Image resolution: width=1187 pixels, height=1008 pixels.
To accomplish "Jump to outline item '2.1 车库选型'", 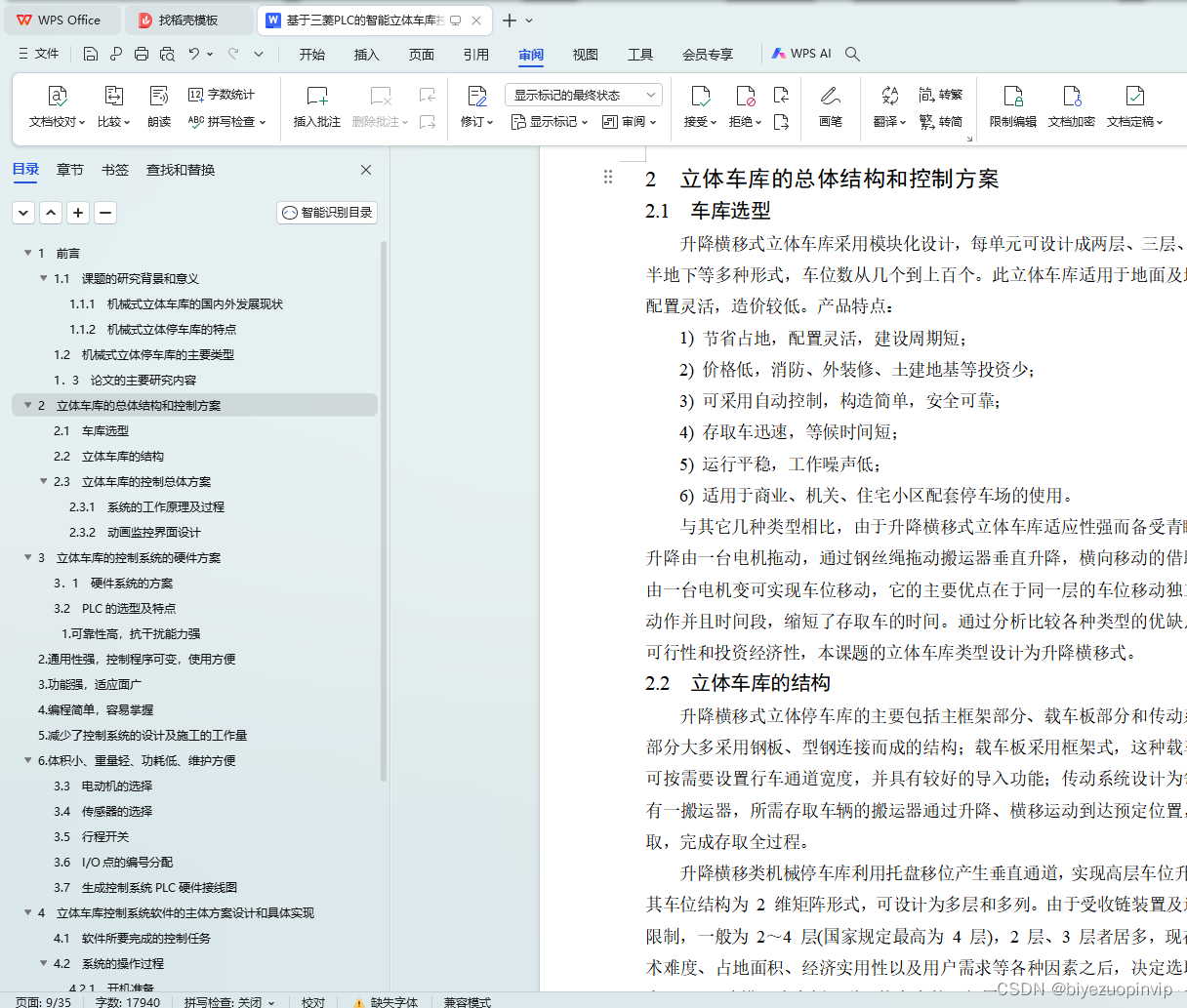I will 91,430.
